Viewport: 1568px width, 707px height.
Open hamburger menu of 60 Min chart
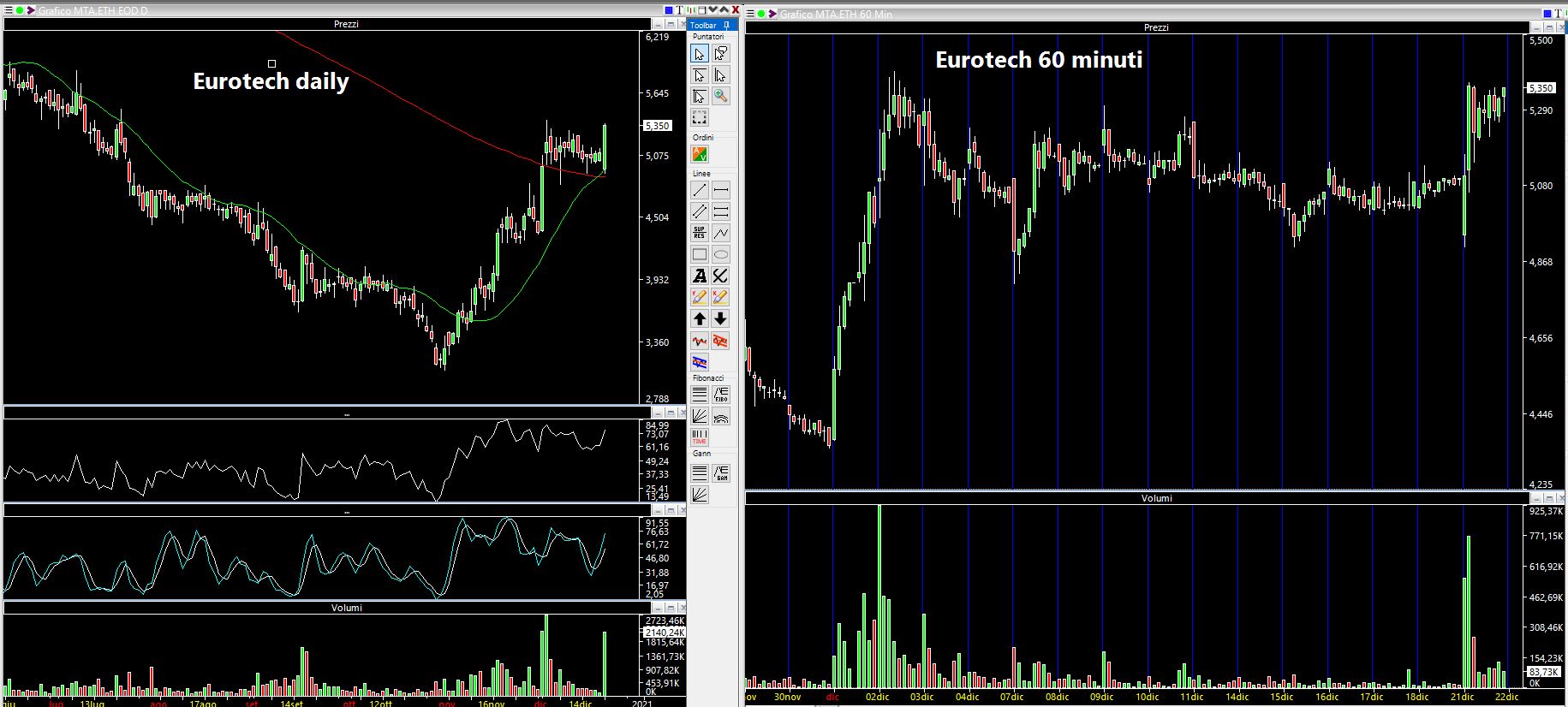click(x=750, y=14)
